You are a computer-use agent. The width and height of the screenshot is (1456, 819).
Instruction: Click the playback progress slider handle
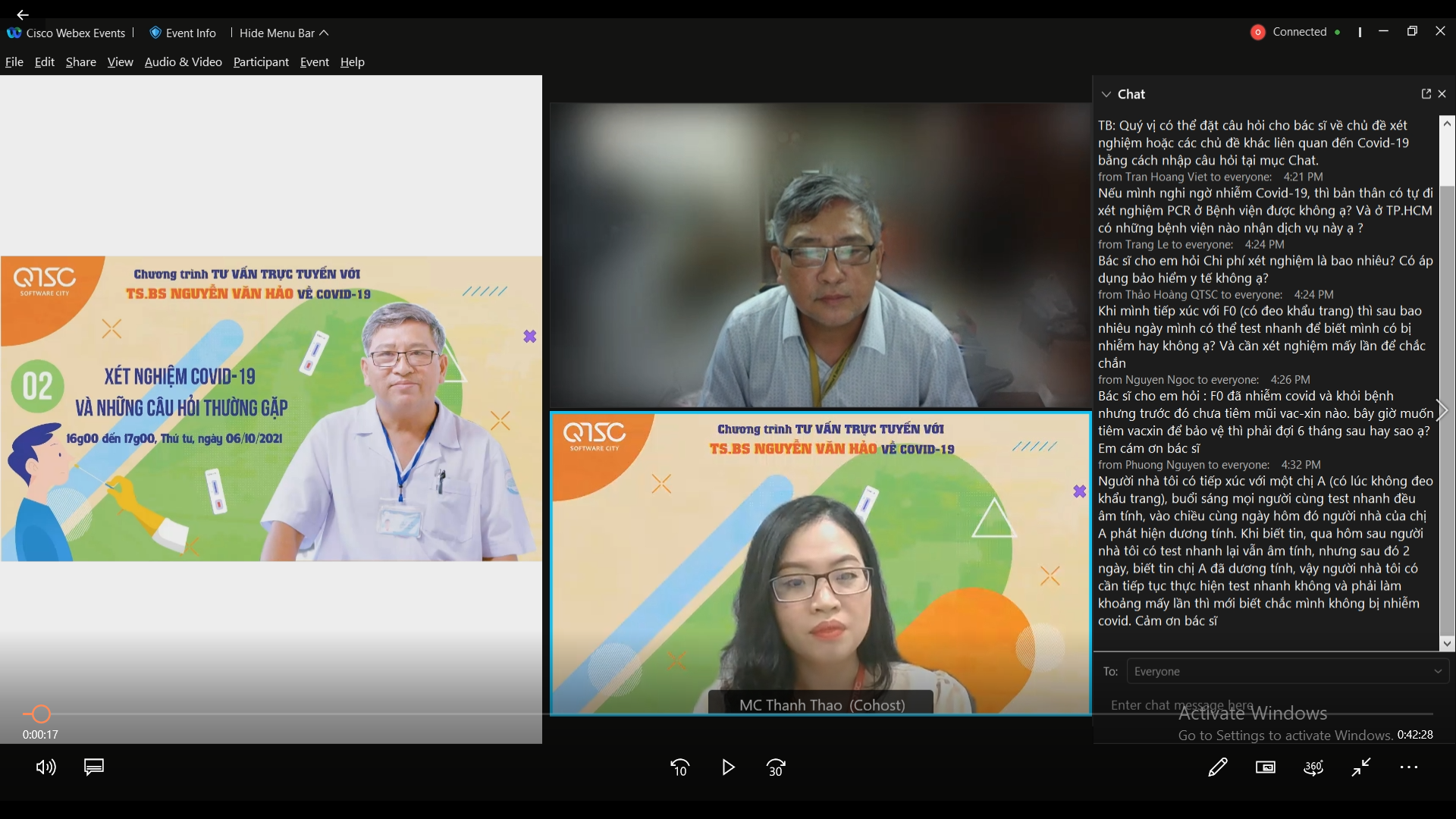click(x=41, y=714)
